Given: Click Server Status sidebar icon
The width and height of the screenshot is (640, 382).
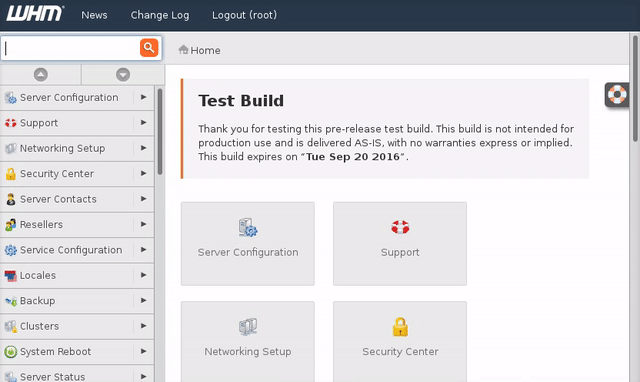Looking at the screenshot, I should [x=11, y=376].
